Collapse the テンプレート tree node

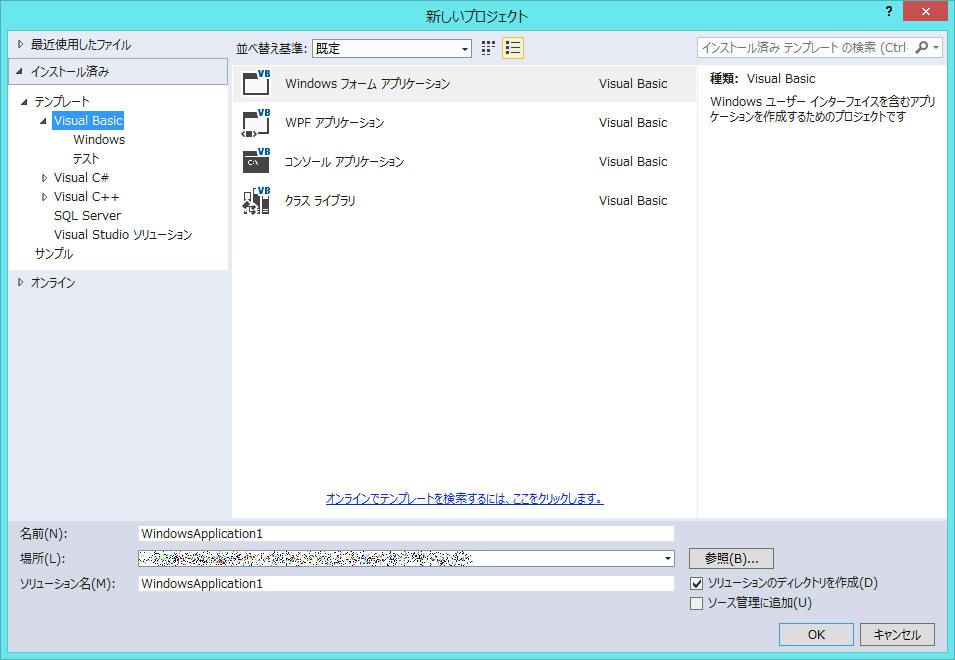24,102
